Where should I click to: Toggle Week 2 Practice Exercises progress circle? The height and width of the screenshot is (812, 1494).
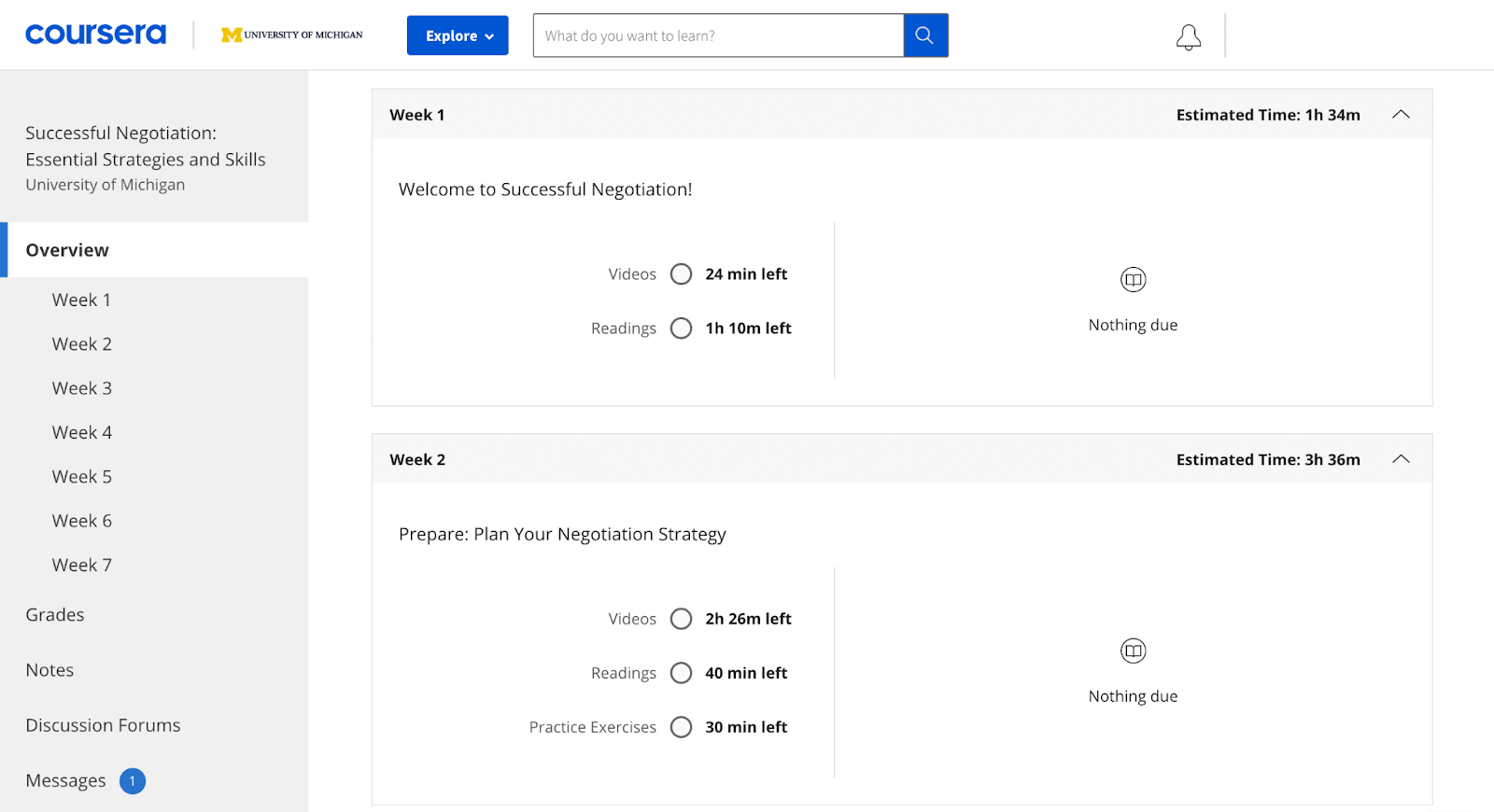pos(682,727)
